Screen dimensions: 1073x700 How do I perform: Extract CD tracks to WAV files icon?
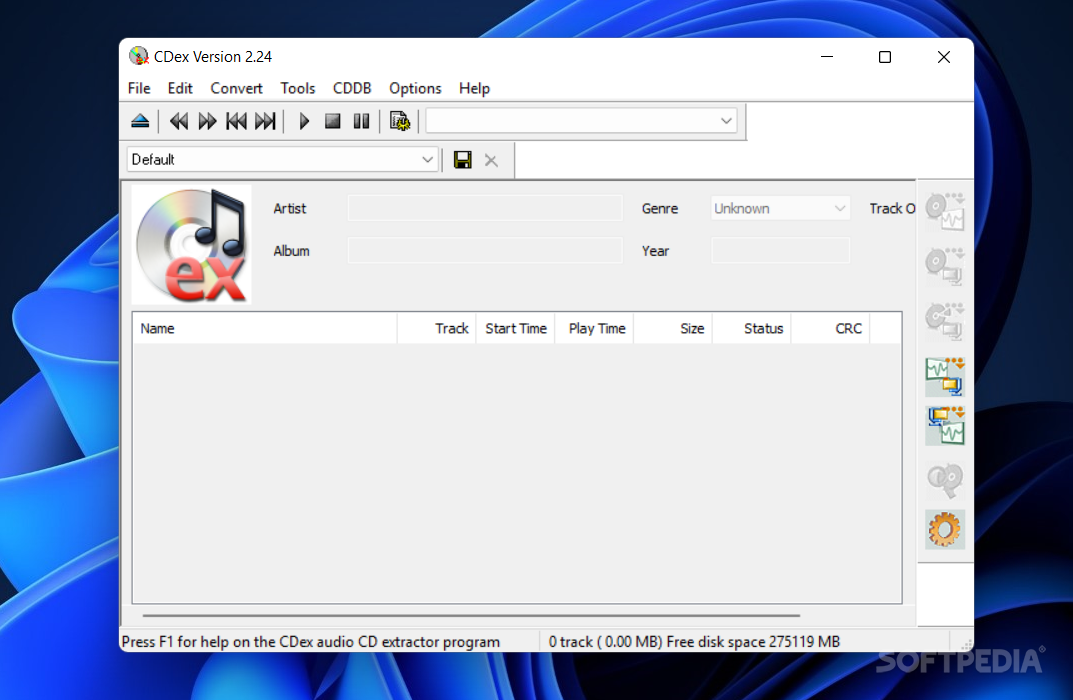point(945,211)
